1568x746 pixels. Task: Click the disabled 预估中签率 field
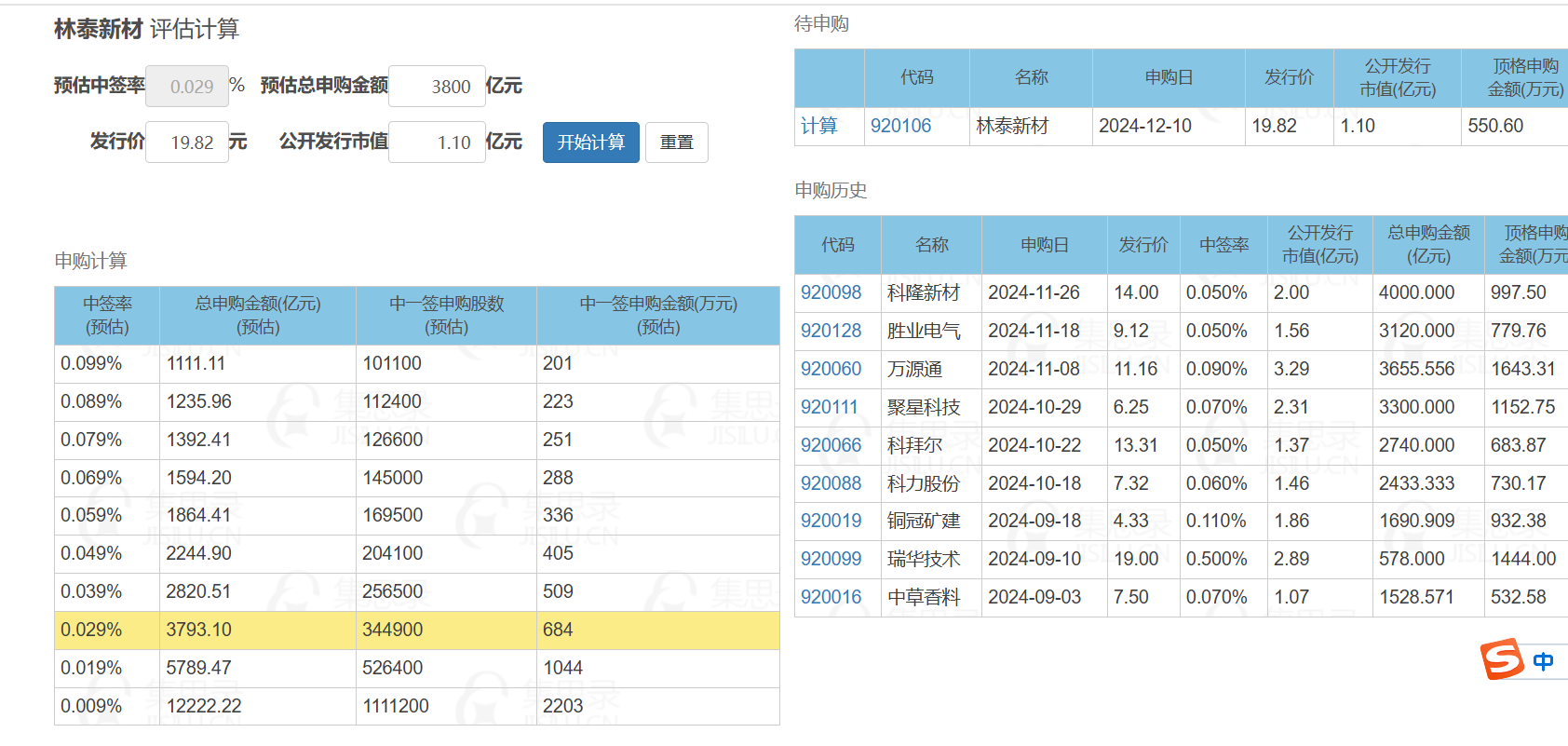pos(187,87)
